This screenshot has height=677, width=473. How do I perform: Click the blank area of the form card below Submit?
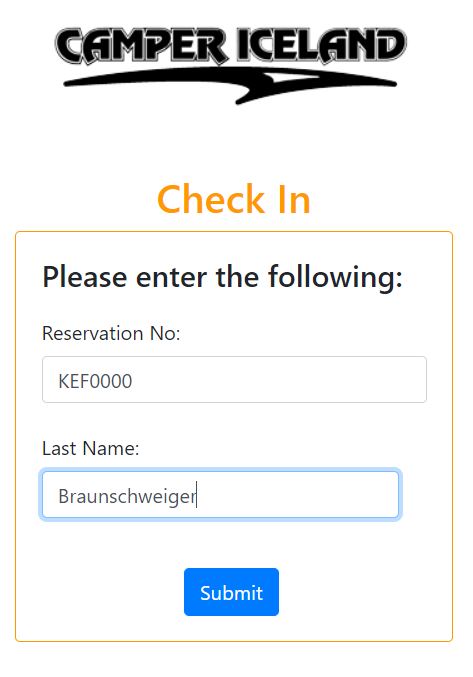(x=231, y=628)
